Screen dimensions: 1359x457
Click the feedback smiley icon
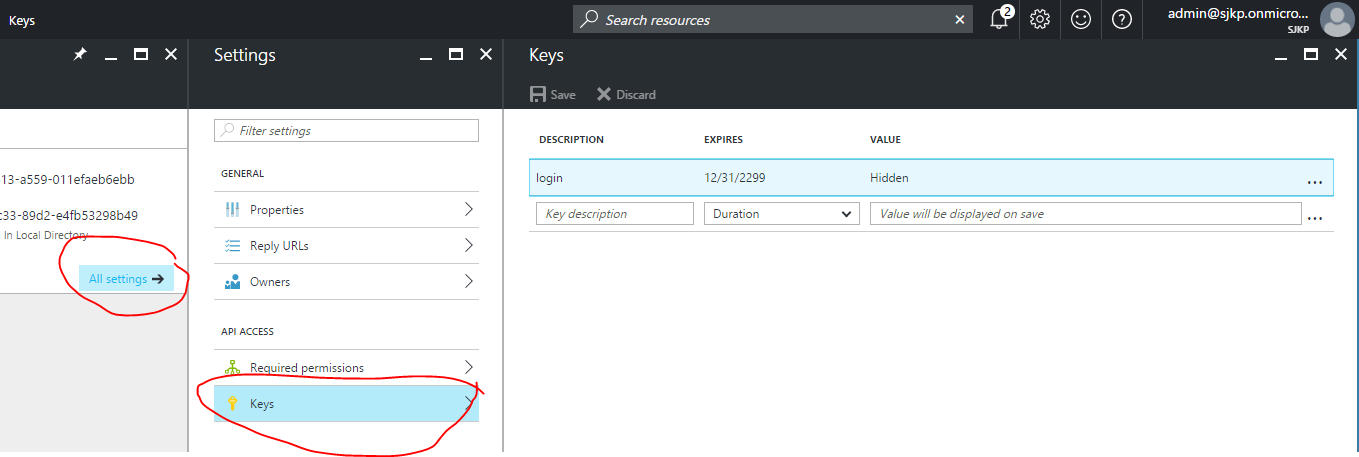pos(1081,19)
